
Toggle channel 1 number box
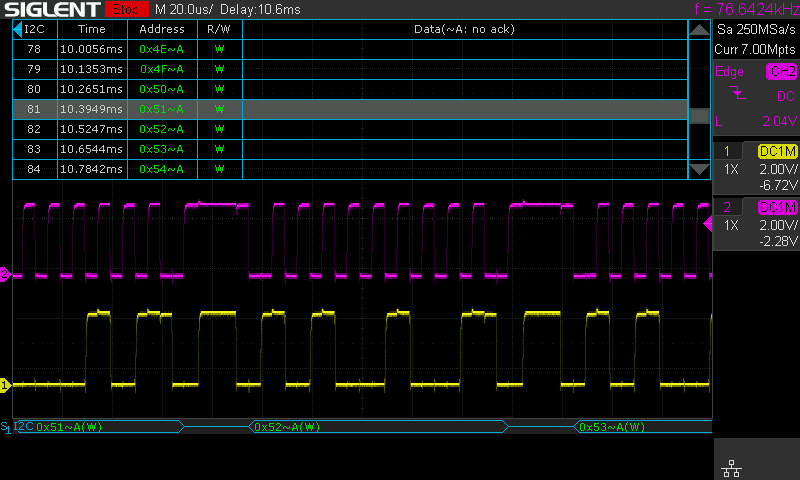click(728, 152)
